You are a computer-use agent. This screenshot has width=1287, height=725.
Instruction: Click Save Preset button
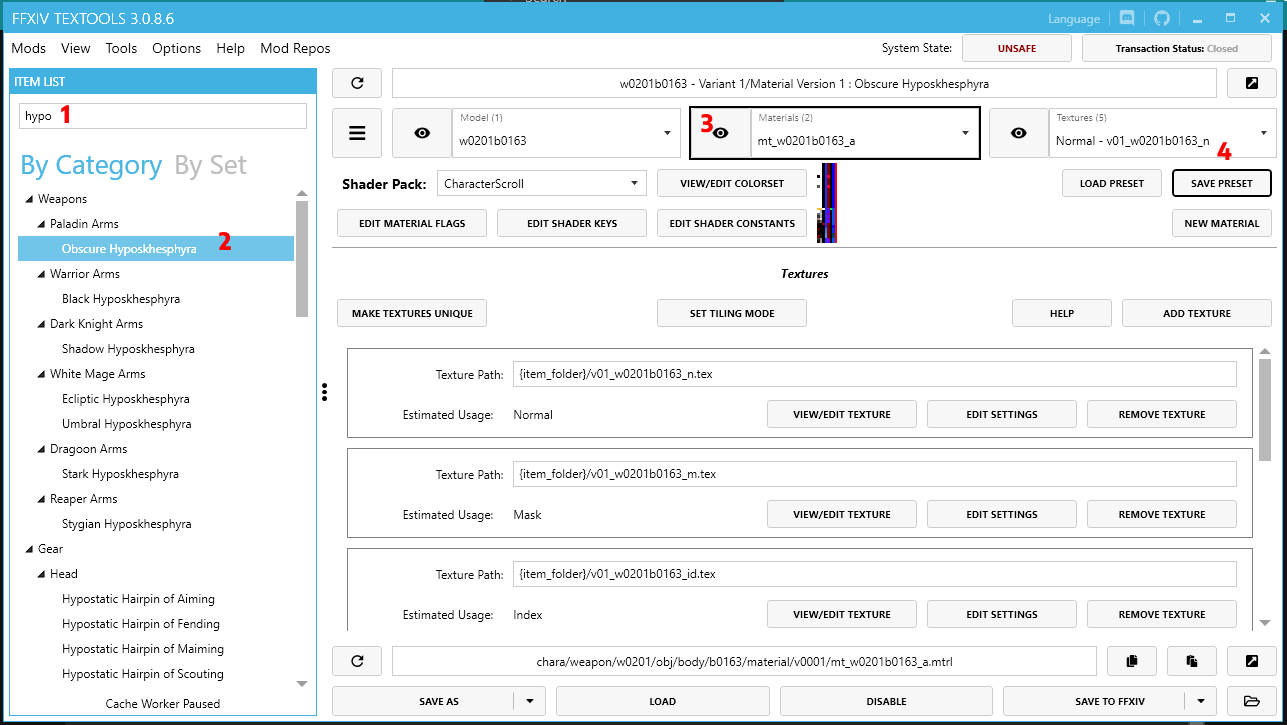1221,184
